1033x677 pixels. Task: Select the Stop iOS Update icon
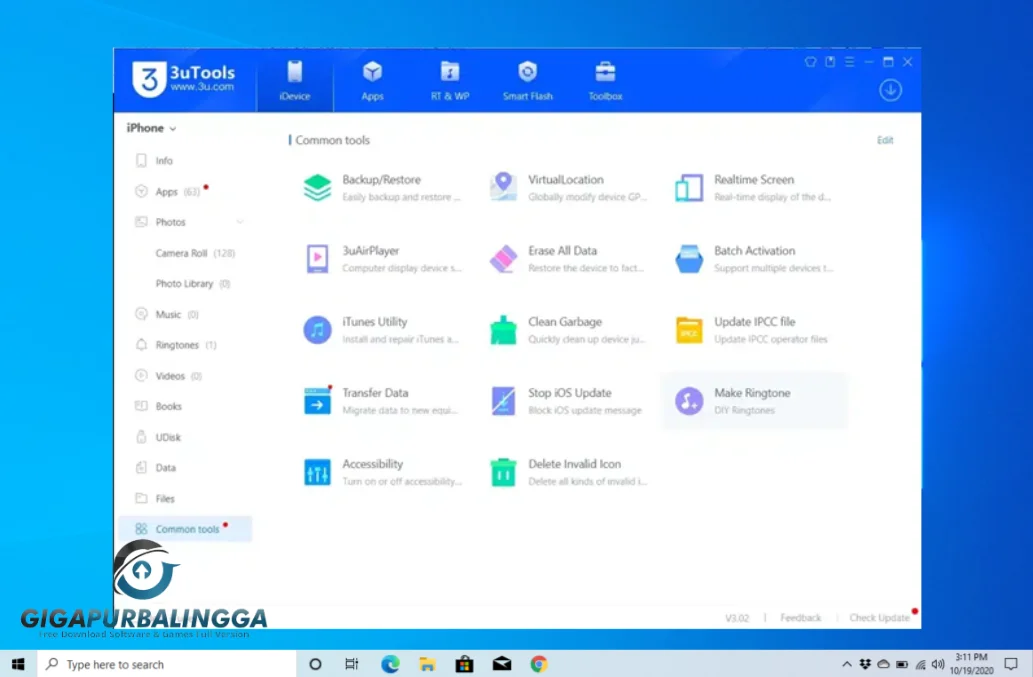(503, 400)
